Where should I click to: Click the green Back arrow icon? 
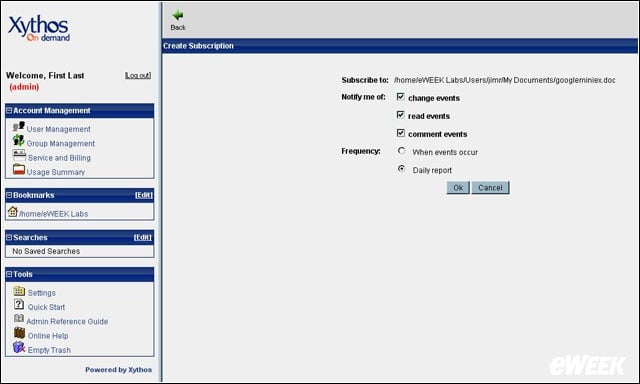pos(178,16)
